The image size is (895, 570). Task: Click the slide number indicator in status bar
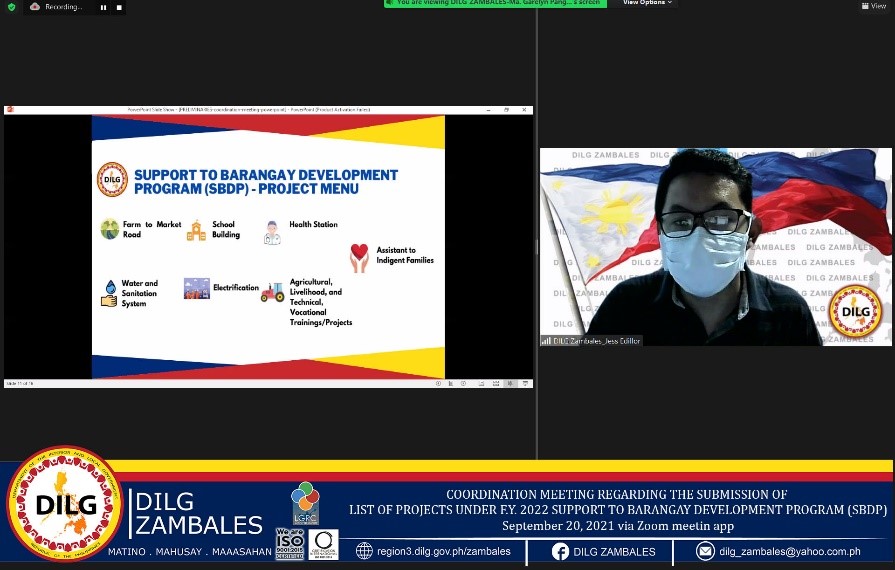click(20, 383)
